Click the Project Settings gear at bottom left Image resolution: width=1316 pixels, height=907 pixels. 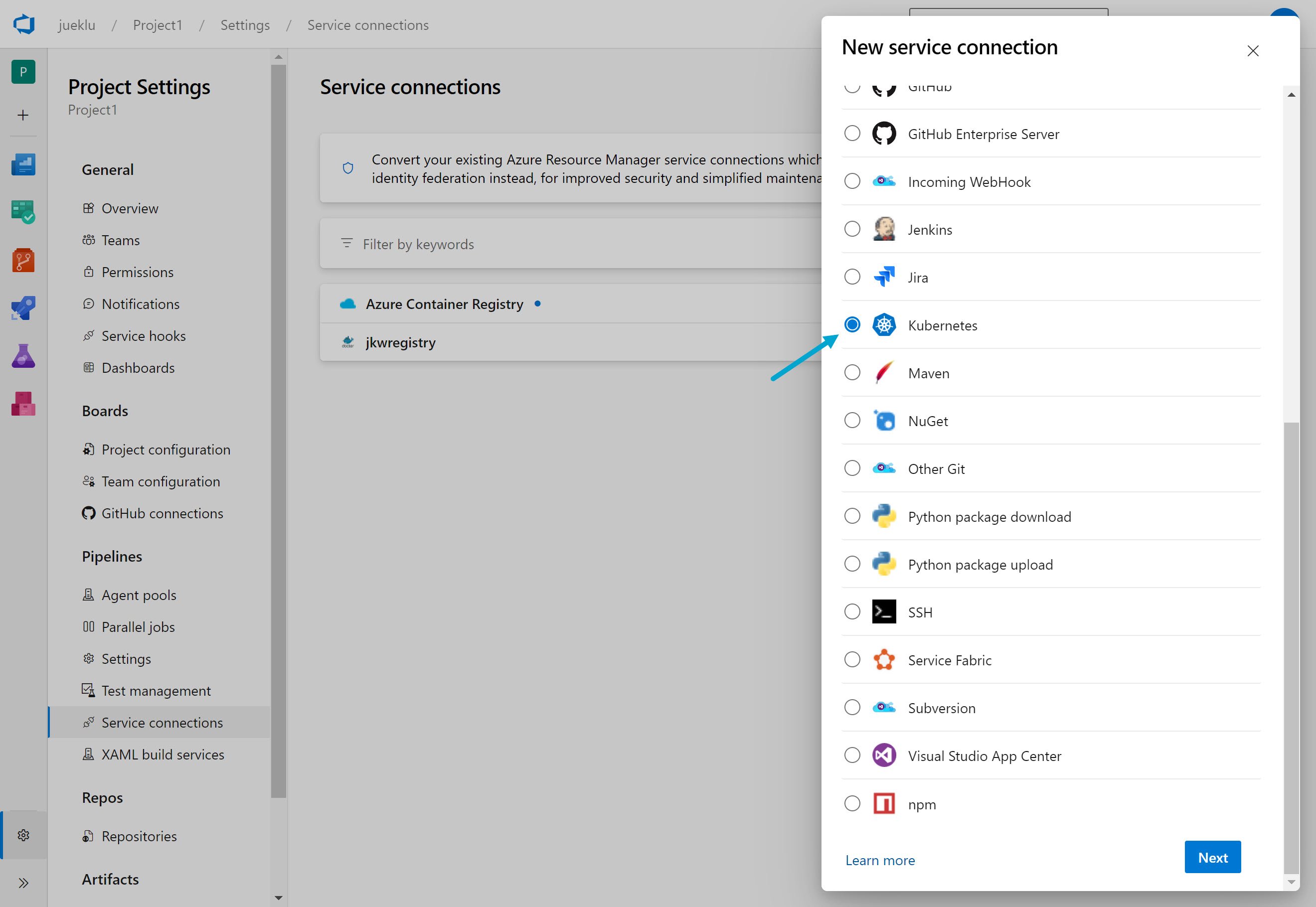(x=23, y=835)
